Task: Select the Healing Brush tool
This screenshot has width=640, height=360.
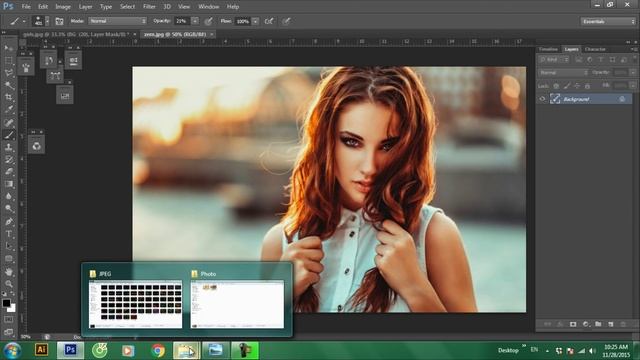Action: pyautogui.click(x=9, y=122)
